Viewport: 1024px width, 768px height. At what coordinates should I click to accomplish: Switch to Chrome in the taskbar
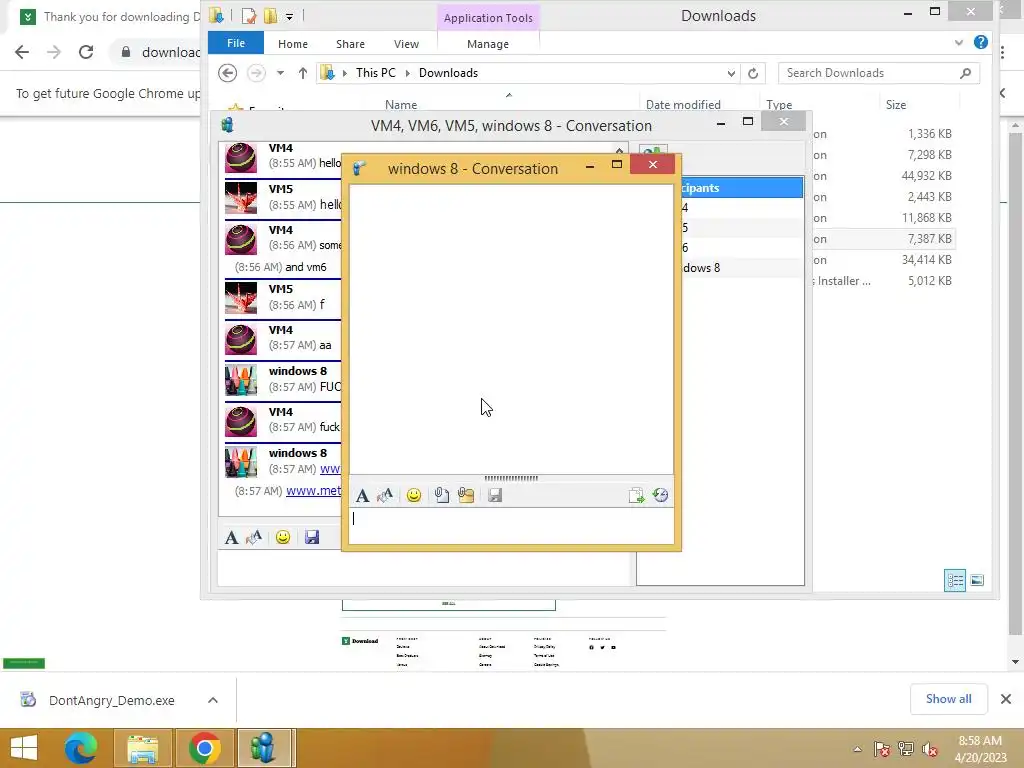(x=204, y=748)
